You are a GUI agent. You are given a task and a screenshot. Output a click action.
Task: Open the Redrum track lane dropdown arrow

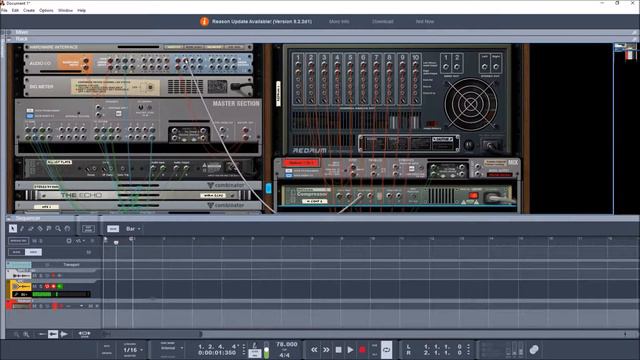[x=81, y=306]
